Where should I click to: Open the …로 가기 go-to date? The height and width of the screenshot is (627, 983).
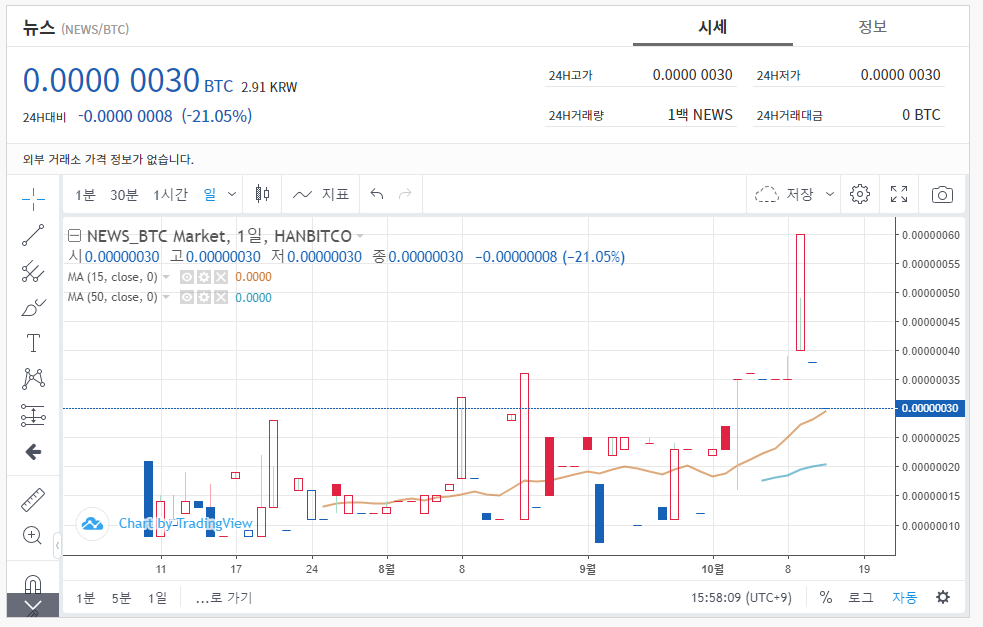(224, 598)
